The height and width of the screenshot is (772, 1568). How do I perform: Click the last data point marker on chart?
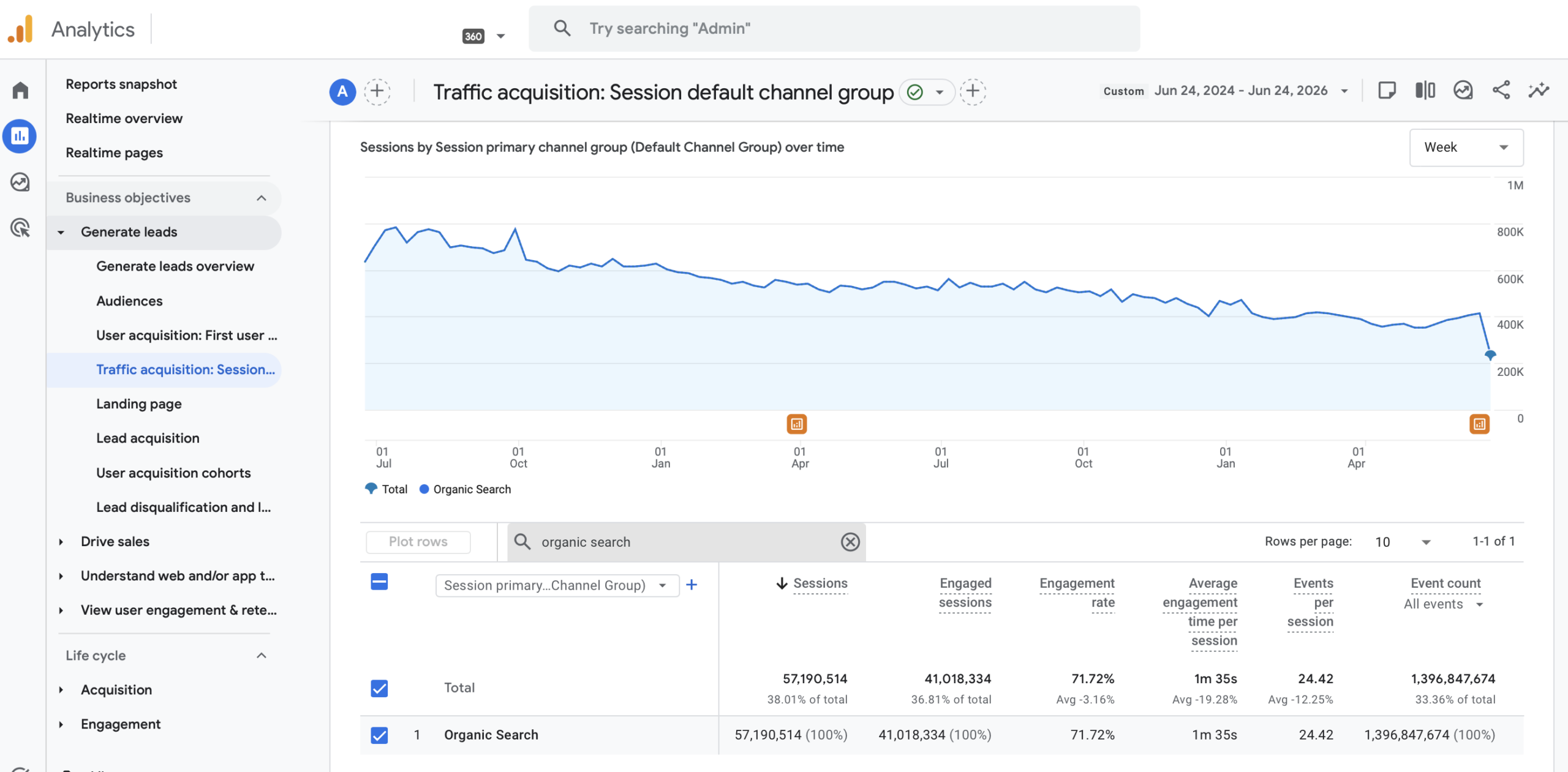tap(1490, 354)
